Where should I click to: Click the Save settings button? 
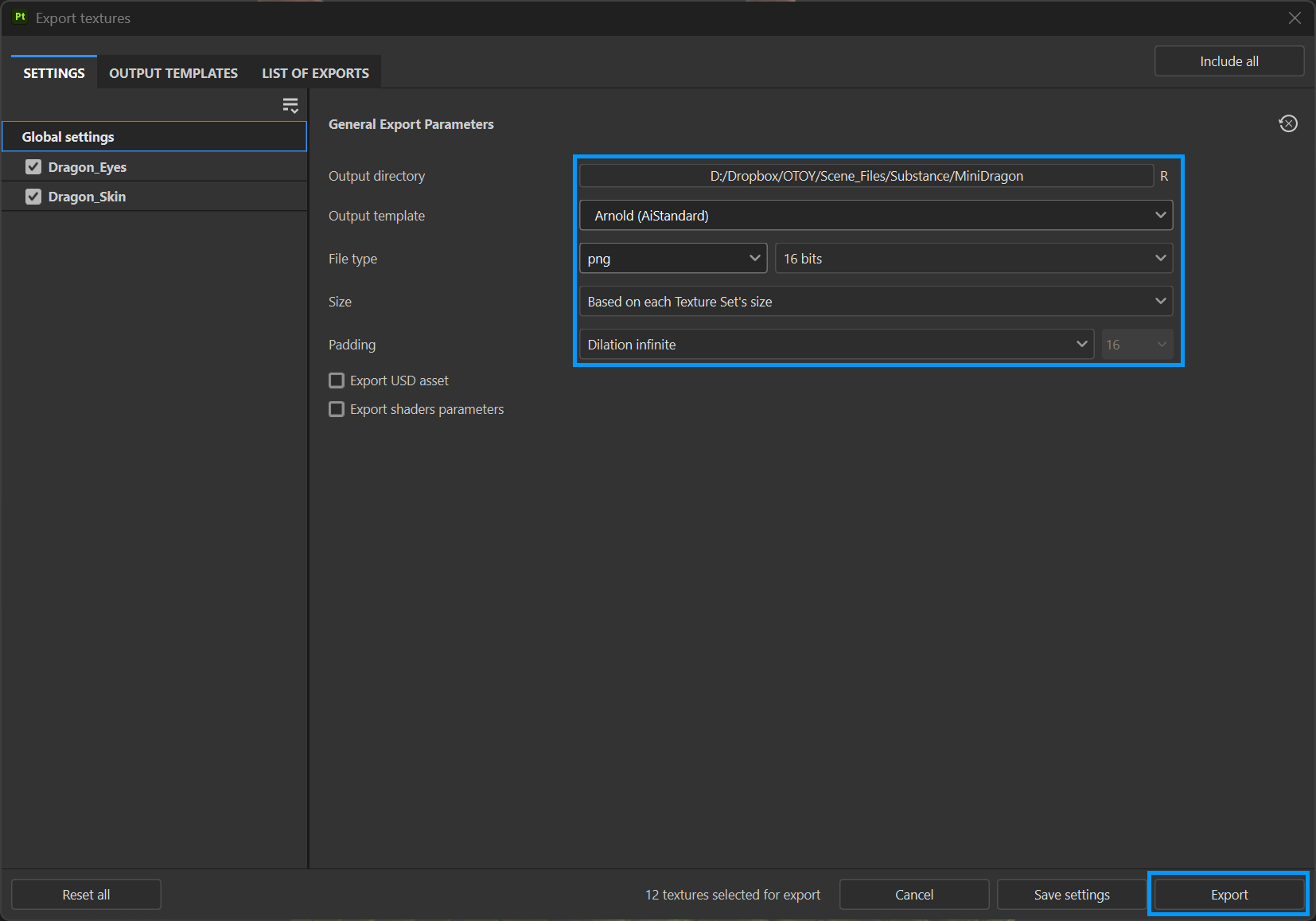(1071, 895)
